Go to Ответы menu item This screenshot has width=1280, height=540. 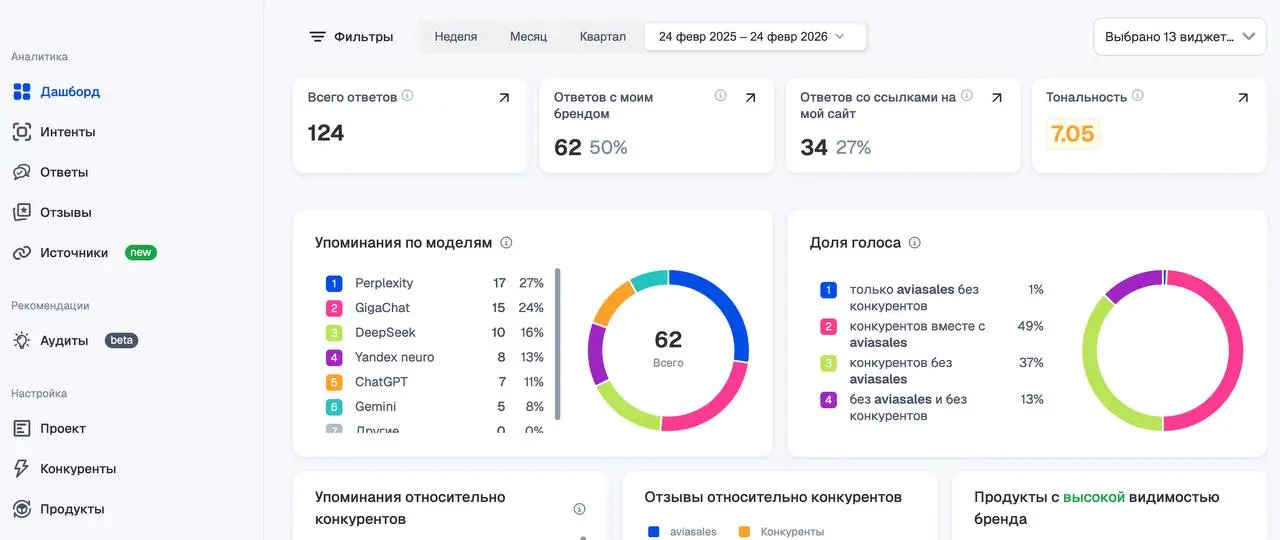(64, 172)
